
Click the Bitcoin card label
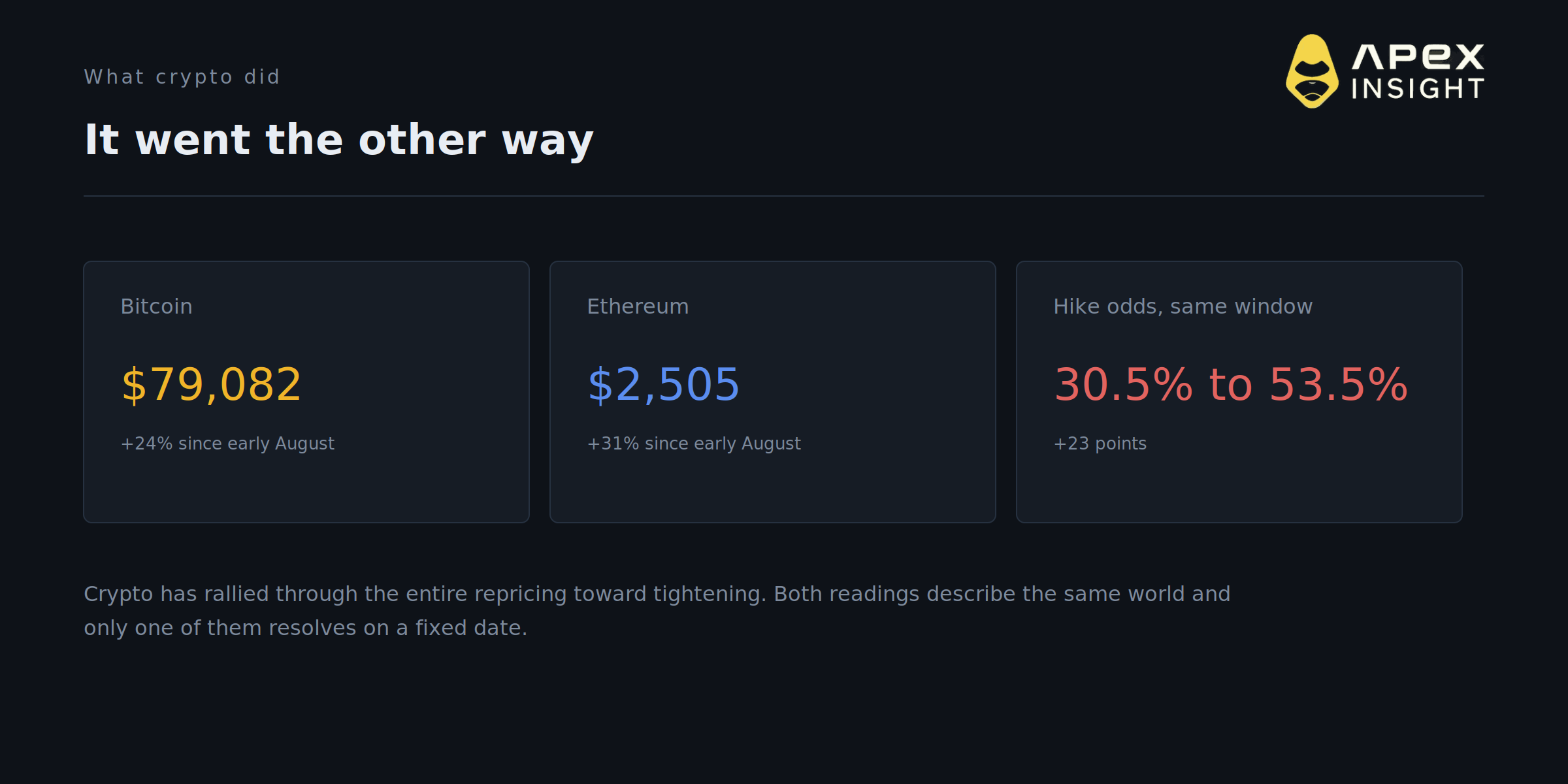pos(157,306)
